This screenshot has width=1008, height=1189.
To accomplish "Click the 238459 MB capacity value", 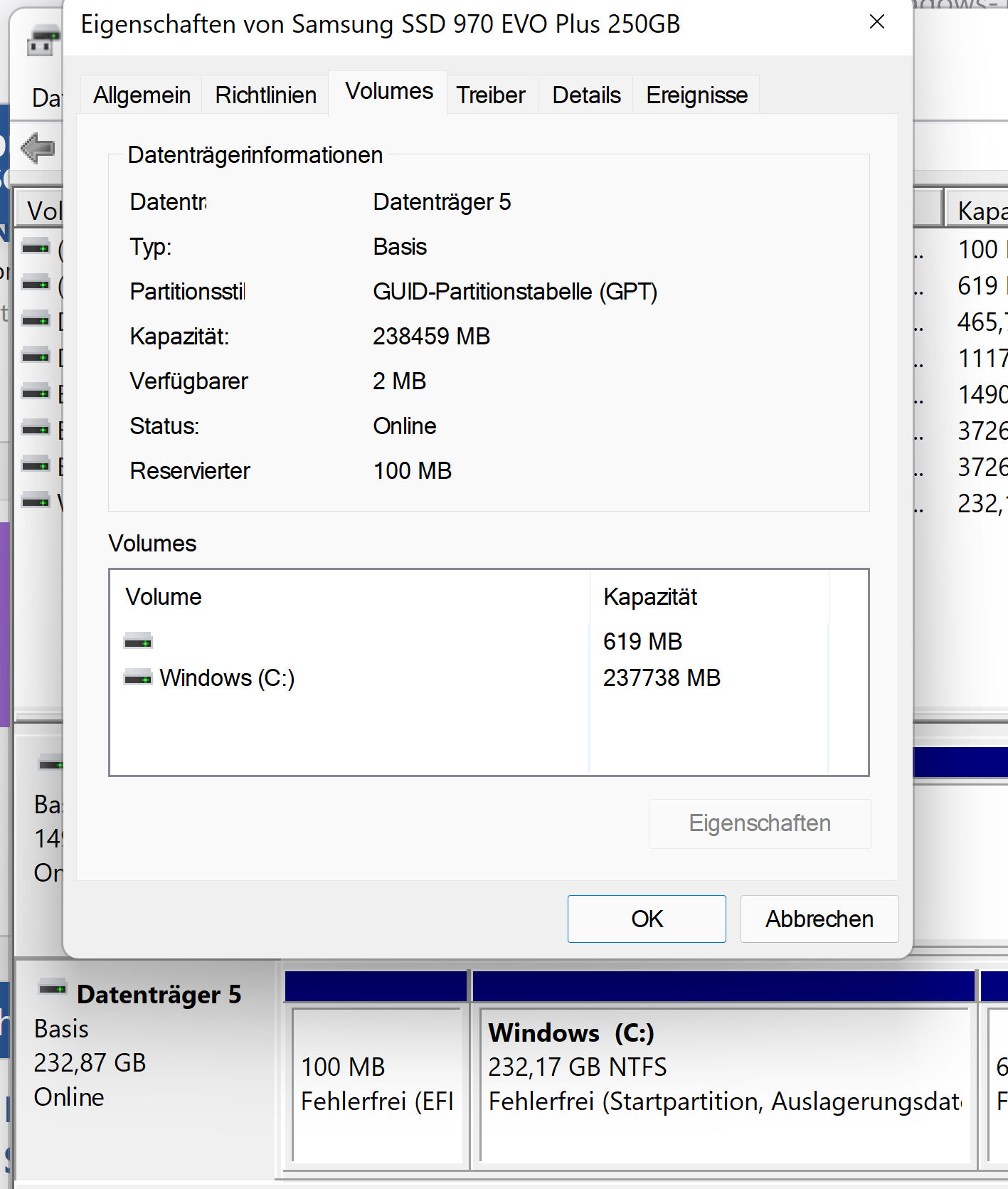I will [x=431, y=336].
